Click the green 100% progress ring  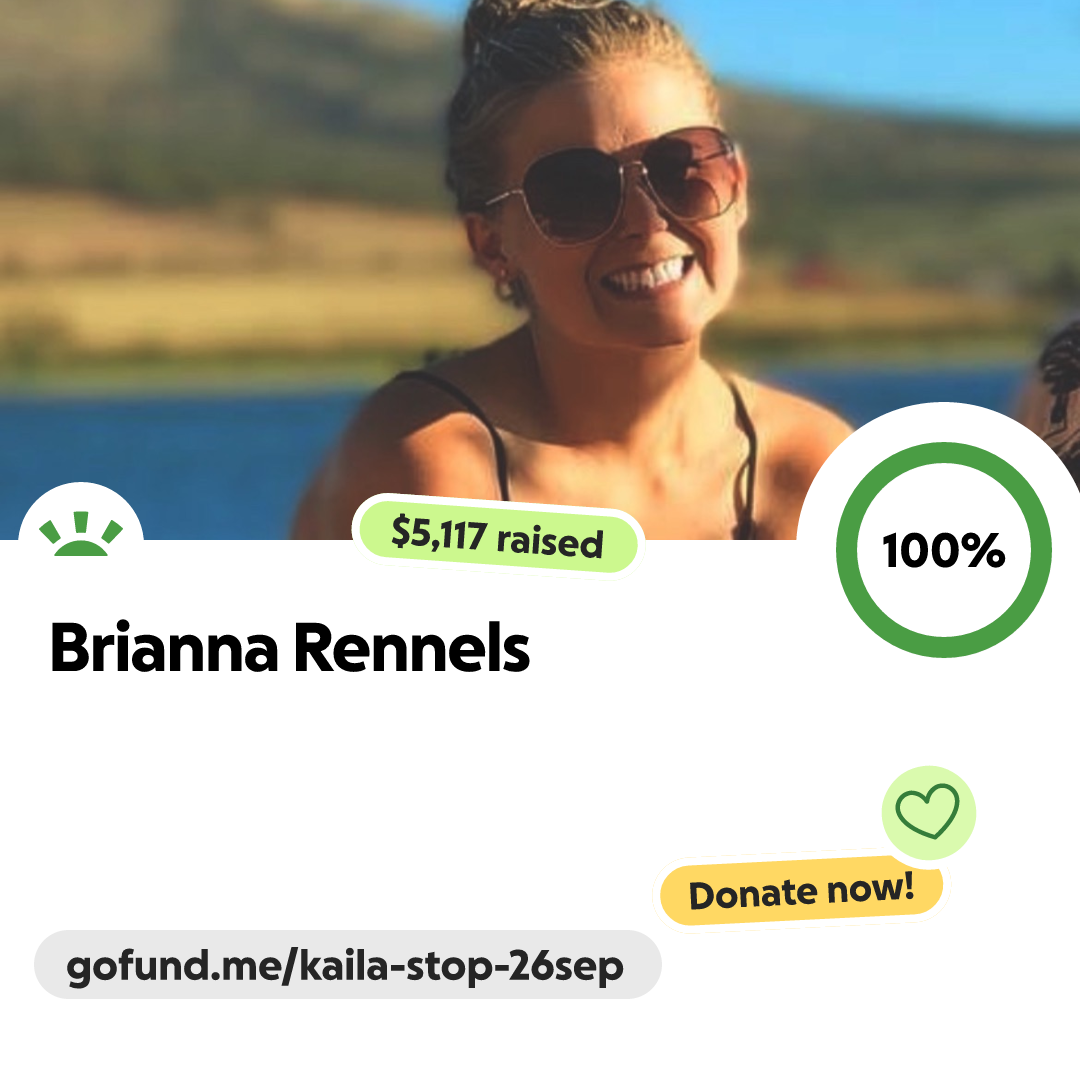coord(944,550)
